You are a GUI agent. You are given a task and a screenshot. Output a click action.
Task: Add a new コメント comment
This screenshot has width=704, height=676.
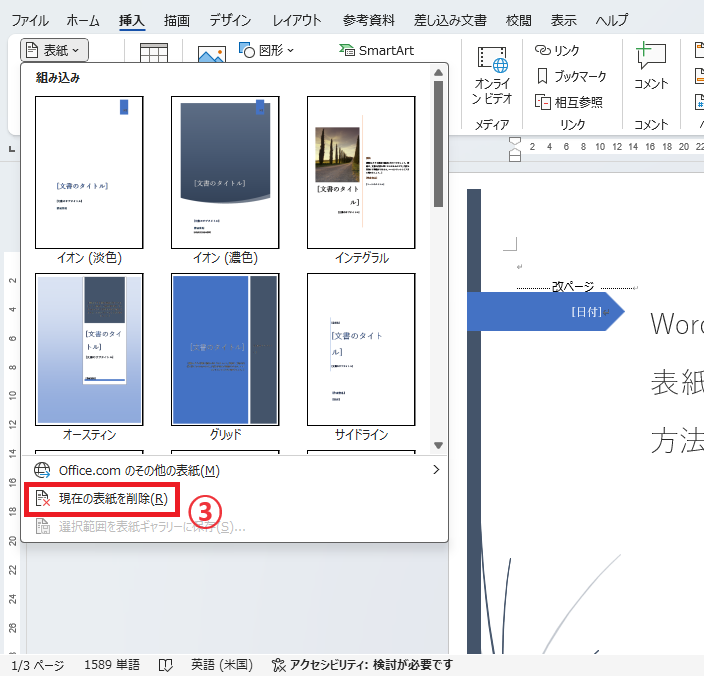coord(651,66)
